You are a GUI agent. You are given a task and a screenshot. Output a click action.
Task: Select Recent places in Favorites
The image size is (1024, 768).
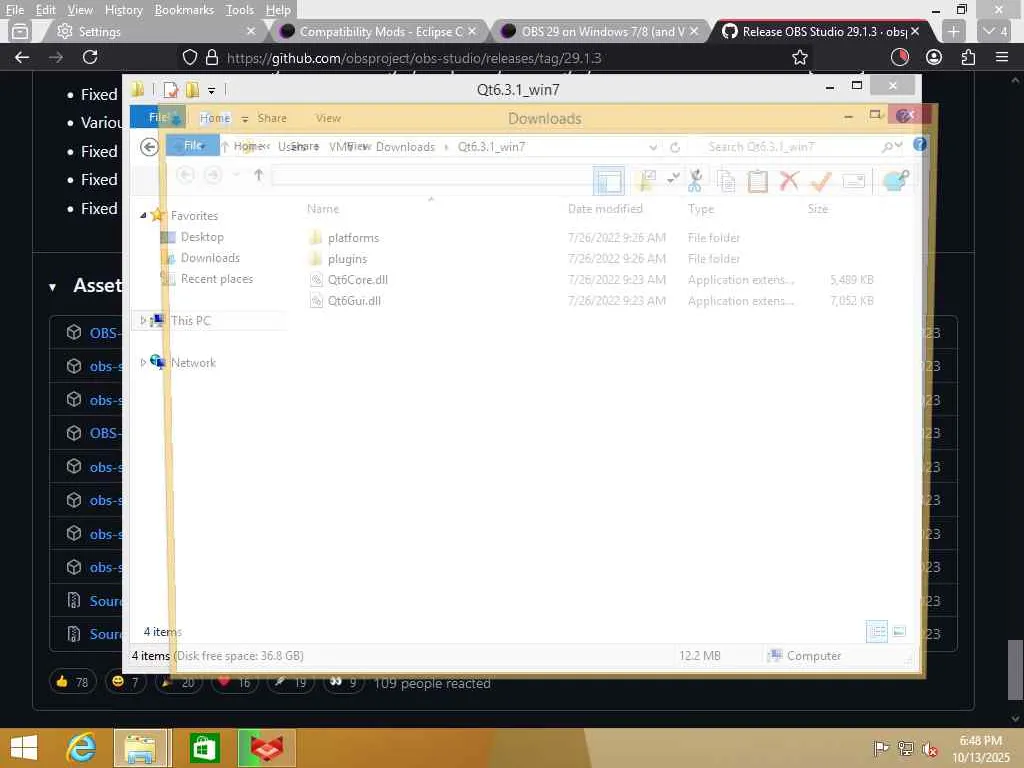pyautogui.click(x=217, y=279)
